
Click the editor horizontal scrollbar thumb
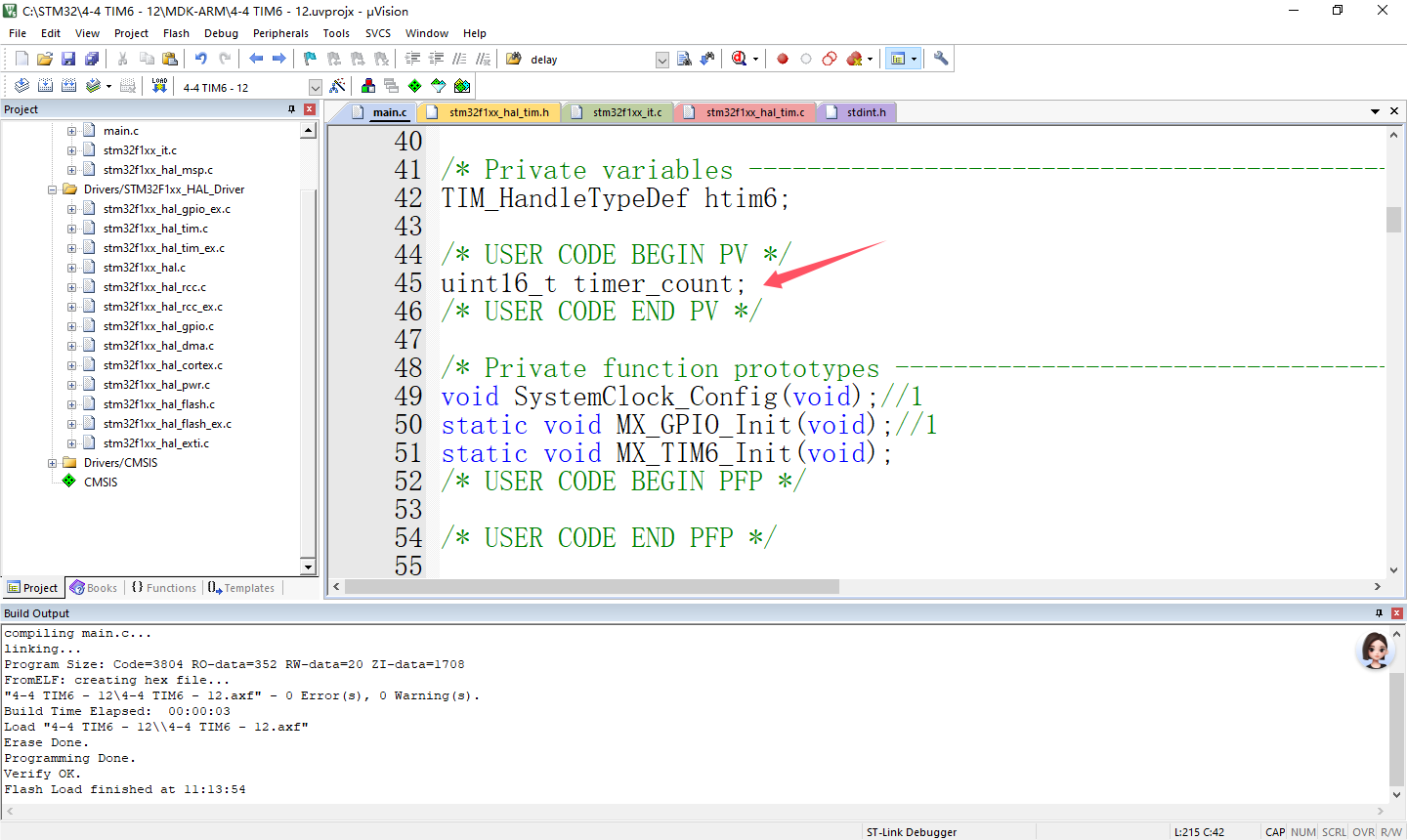[x=591, y=587]
